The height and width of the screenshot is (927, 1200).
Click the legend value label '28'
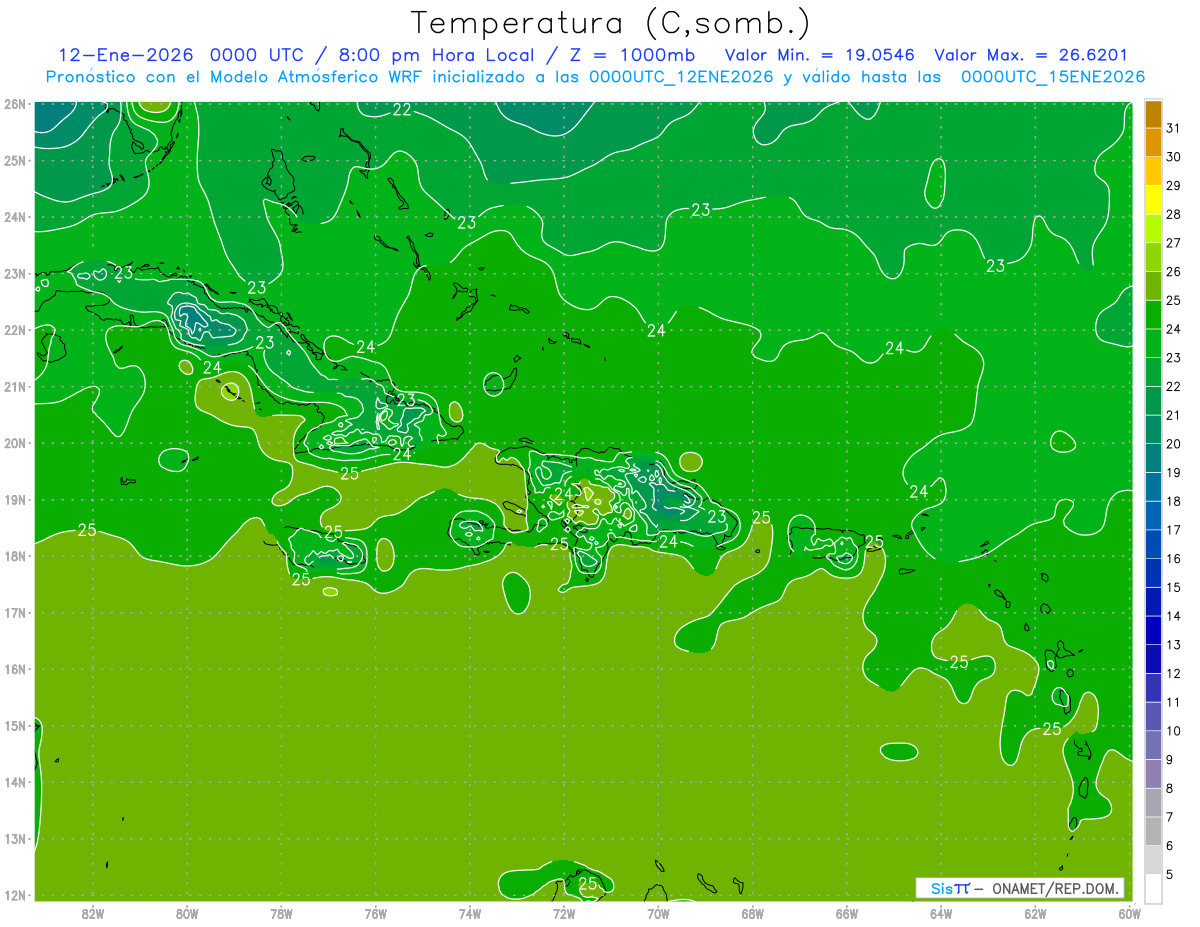click(1173, 214)
